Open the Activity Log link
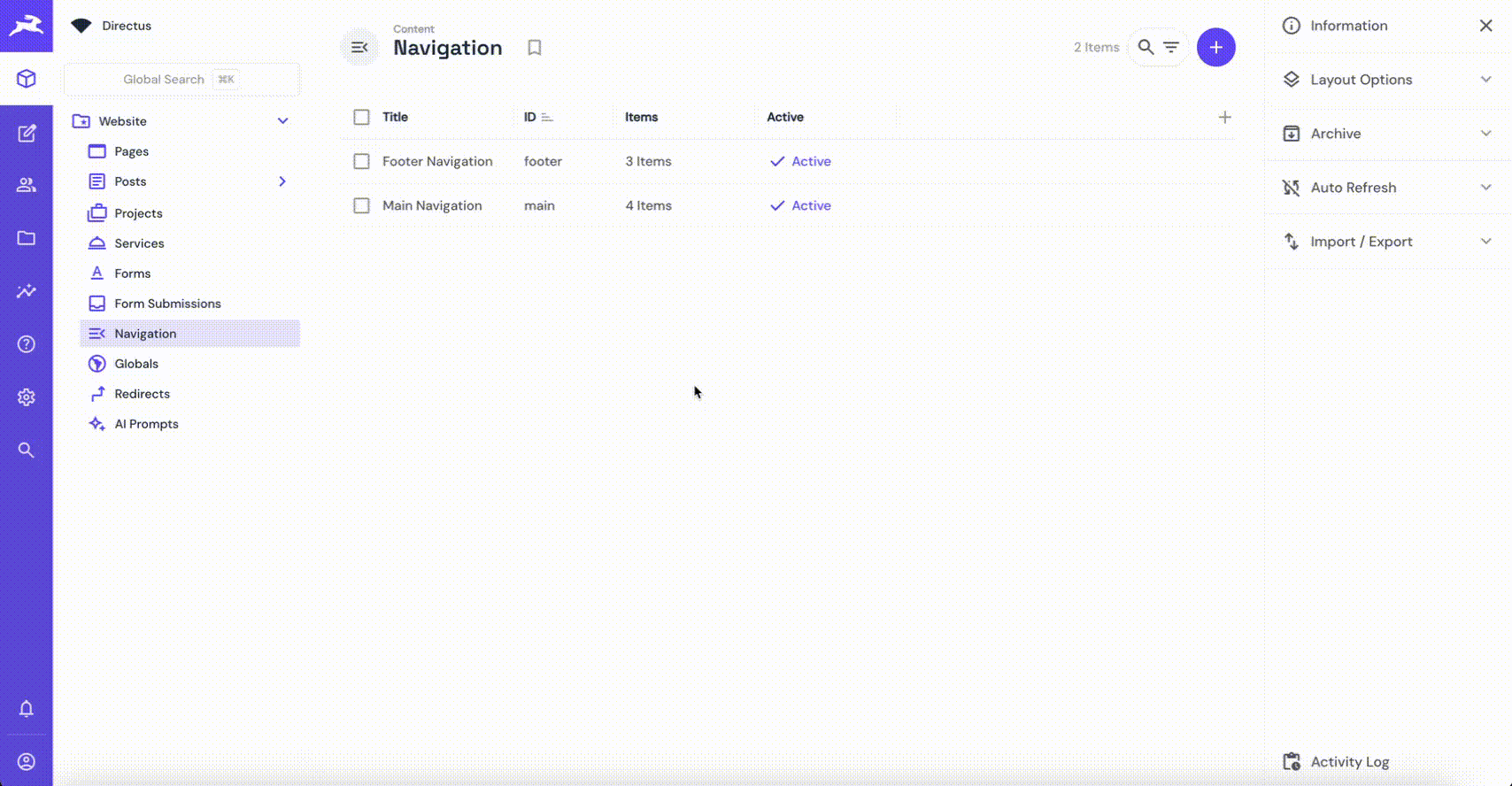Viewport: 1512px width, 786px height. coord(1349,761)
